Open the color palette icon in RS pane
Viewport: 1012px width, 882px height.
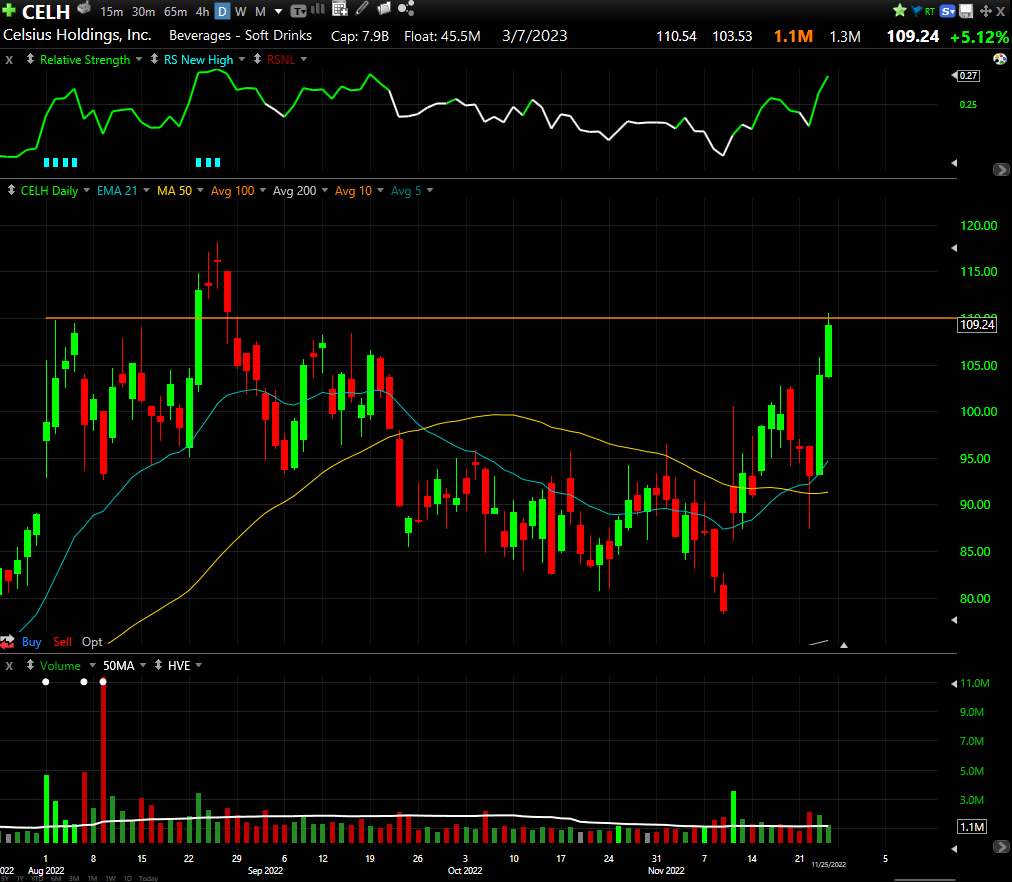tap(1000, 59)
